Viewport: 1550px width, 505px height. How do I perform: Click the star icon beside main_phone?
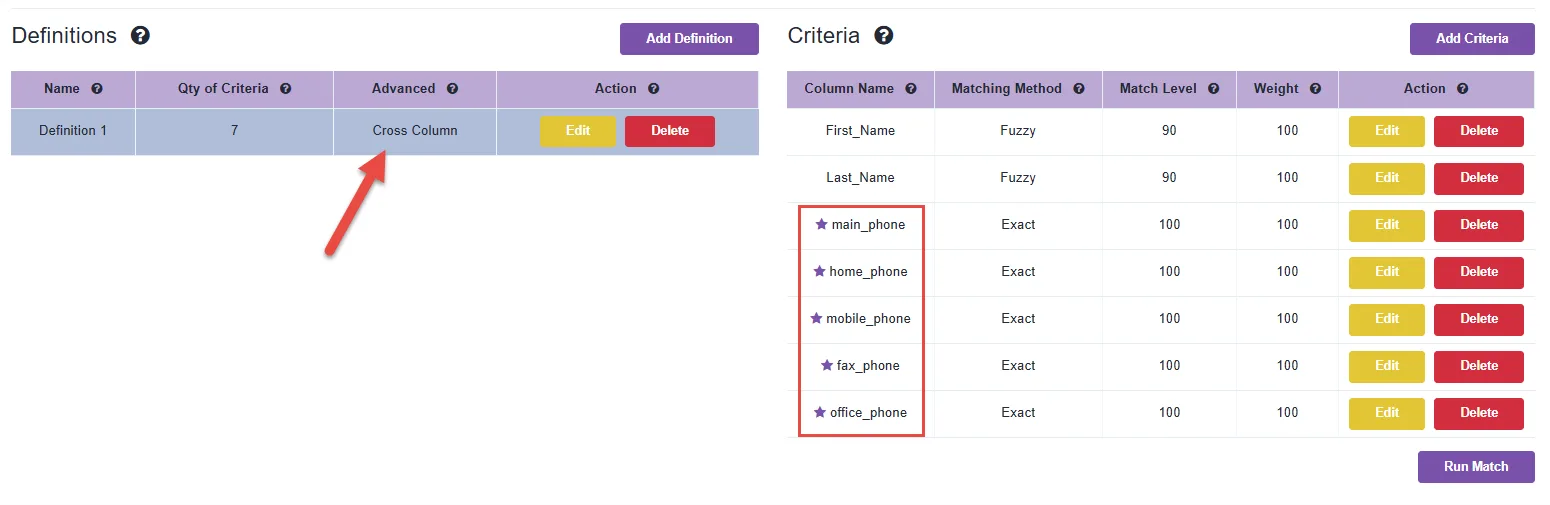coord(822,224)
